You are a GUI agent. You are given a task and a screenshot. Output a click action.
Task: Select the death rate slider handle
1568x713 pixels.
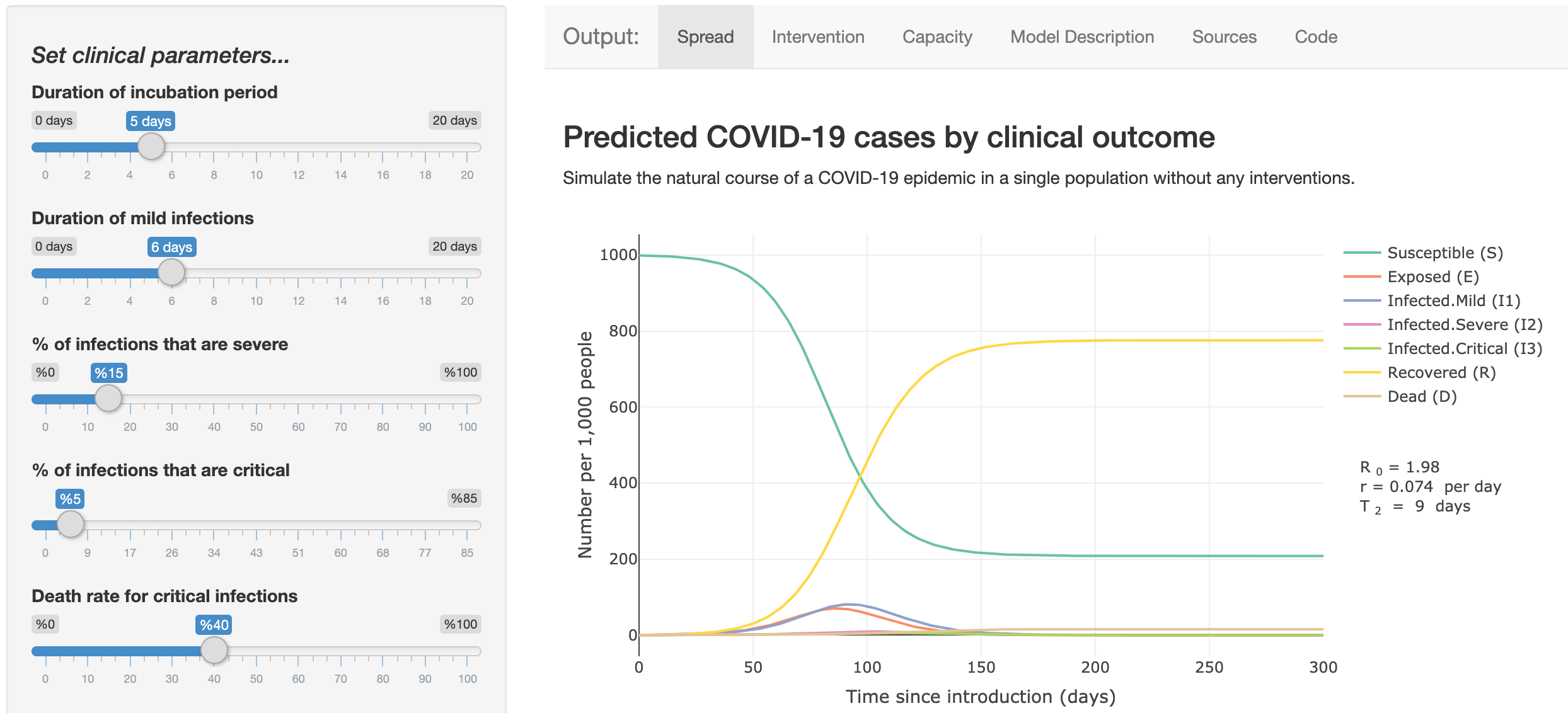pos(215,651)
